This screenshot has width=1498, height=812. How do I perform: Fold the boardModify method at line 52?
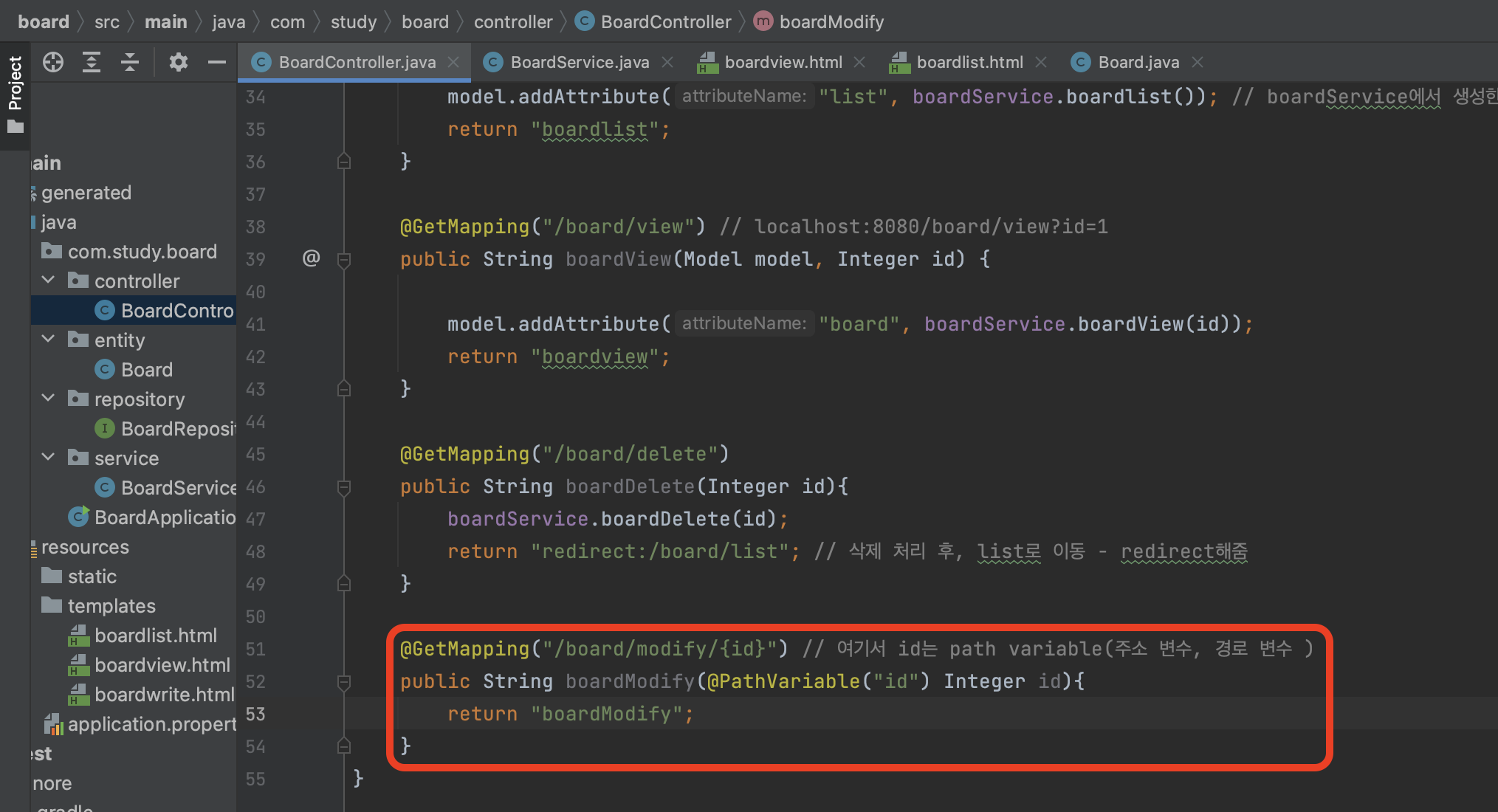[x=344, y=681]
